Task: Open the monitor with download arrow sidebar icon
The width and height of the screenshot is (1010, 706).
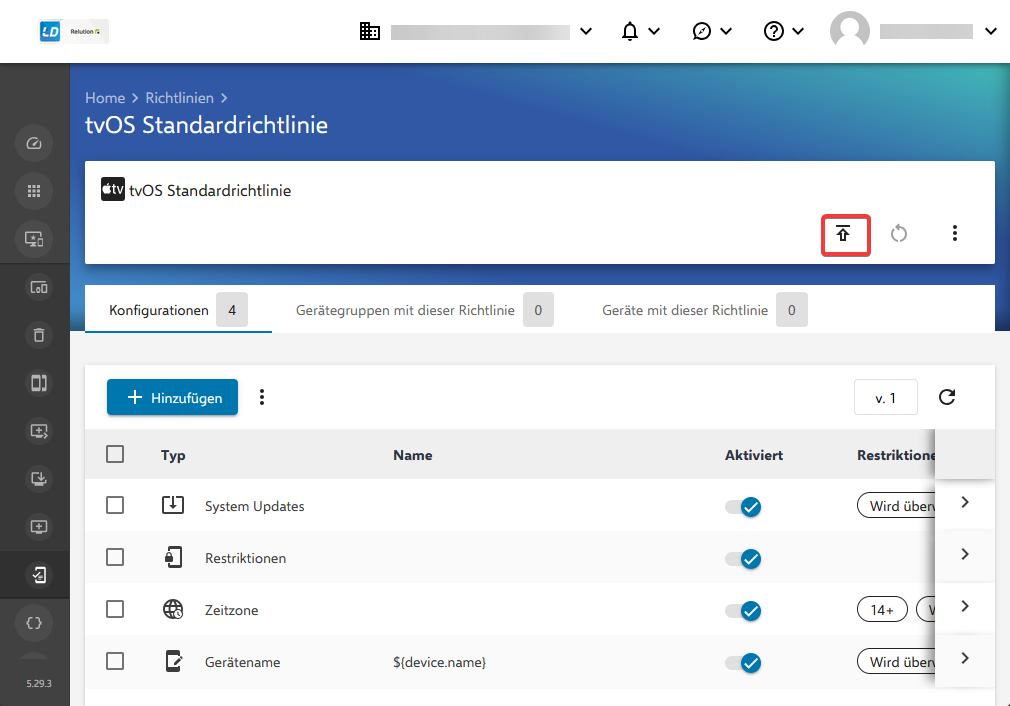Action: 39,479
